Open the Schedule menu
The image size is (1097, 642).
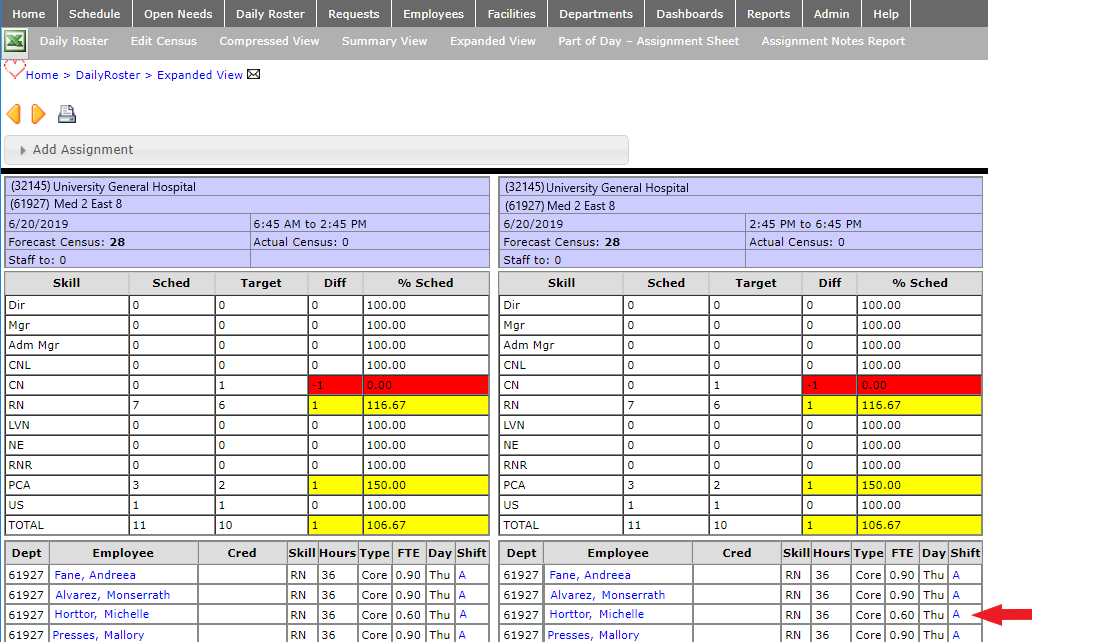(x=94, y=14)
